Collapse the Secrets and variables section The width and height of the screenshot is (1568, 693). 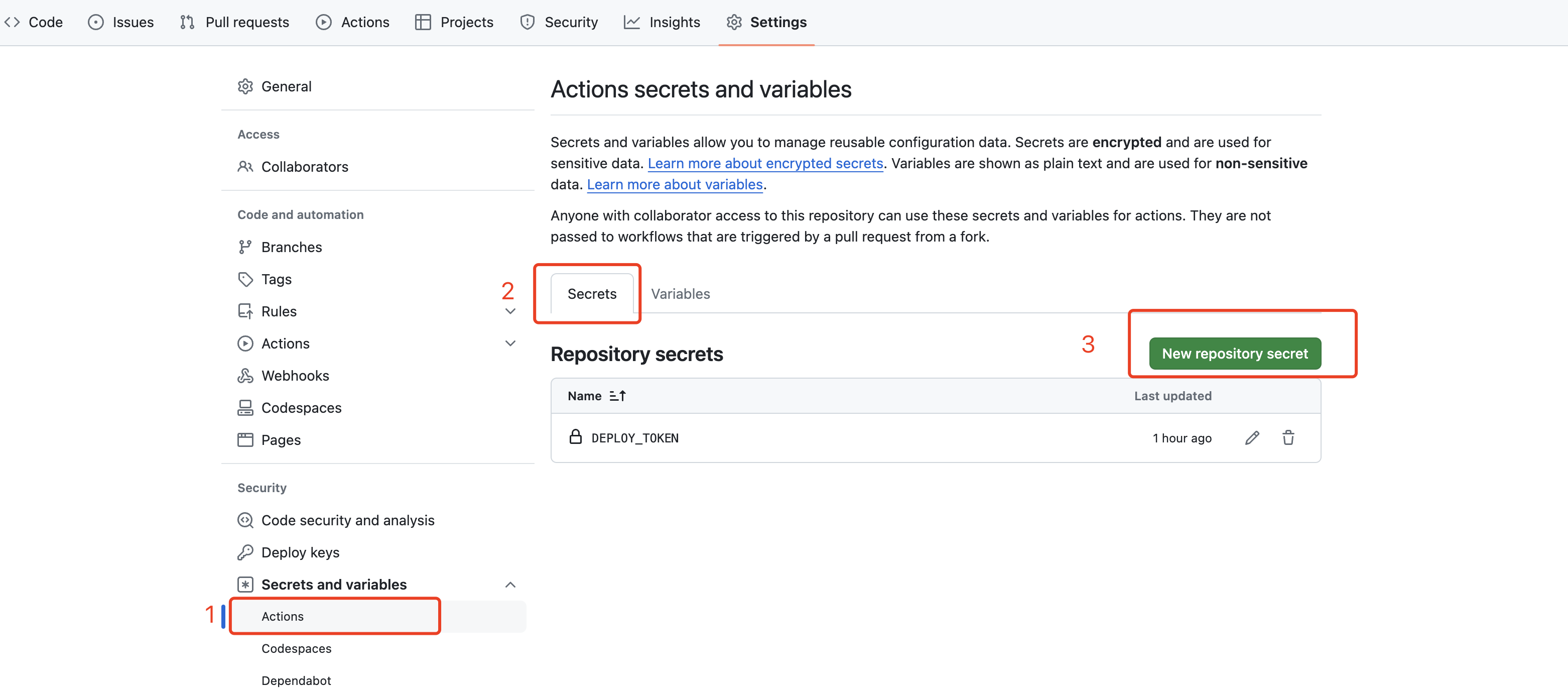(x=510, y=585)
